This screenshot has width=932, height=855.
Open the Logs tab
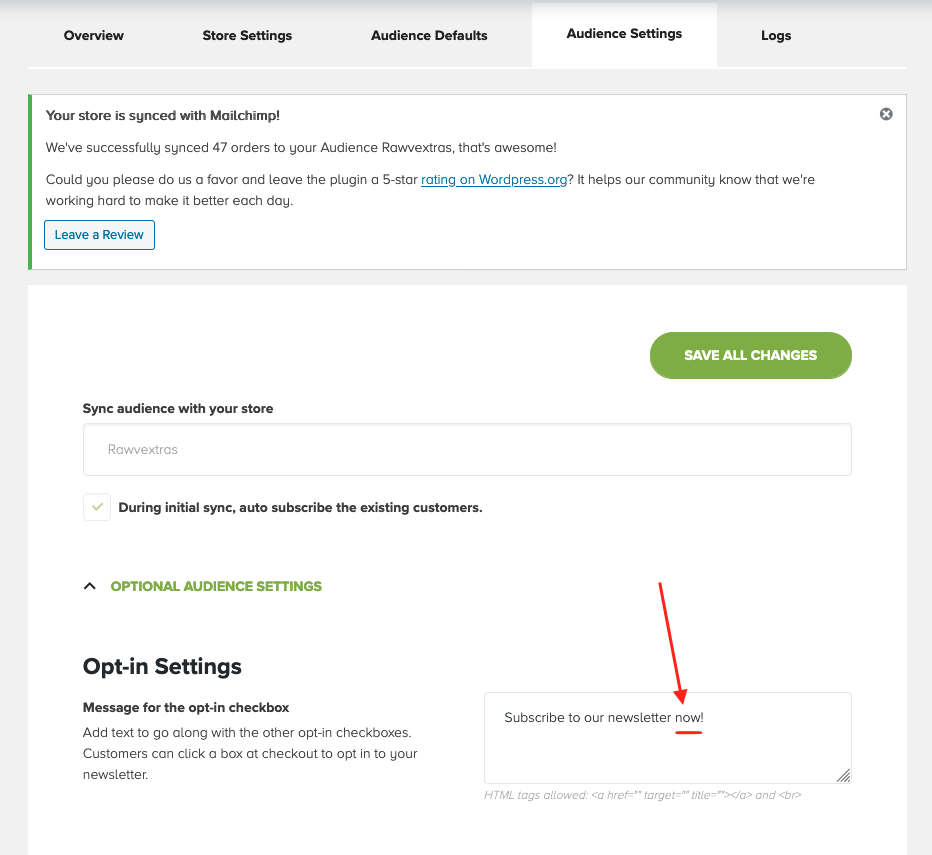pos(776,35)
